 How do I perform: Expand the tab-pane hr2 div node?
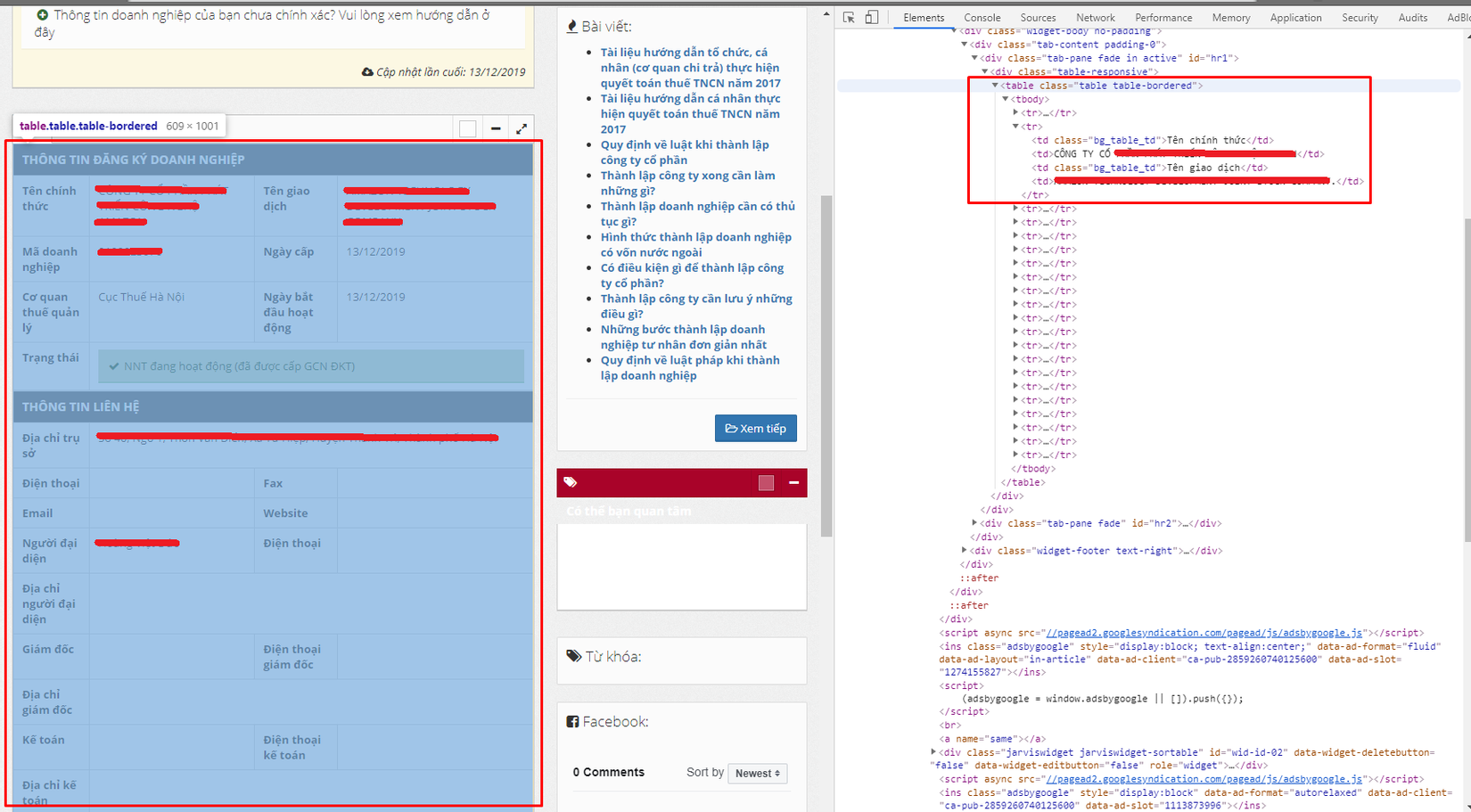pyautogui.click(x=974, y=523)
